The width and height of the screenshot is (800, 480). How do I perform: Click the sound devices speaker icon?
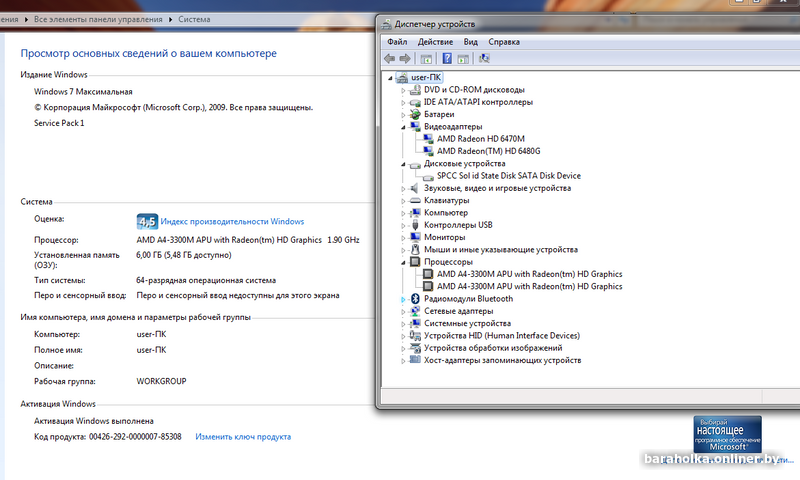(415, 188)
